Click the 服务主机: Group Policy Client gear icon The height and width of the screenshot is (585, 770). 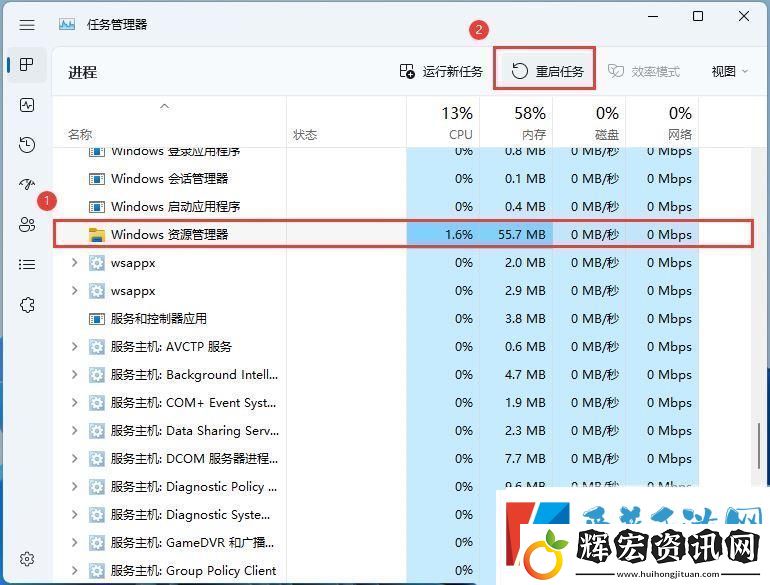tap(97, 571)
